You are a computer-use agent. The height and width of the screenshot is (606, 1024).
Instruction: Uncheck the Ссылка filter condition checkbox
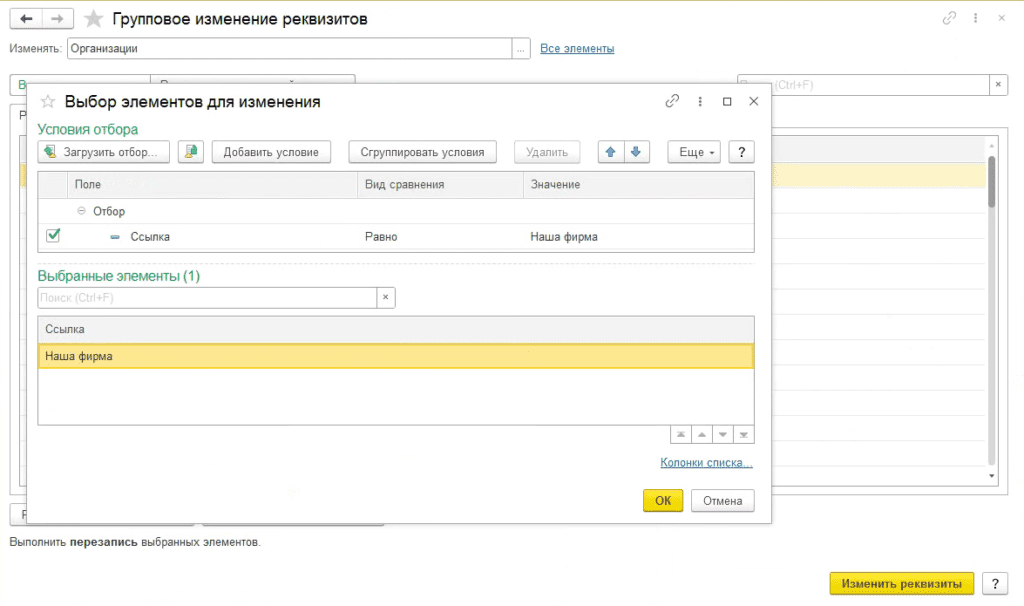pyautogui.click(x=53, y=236)
